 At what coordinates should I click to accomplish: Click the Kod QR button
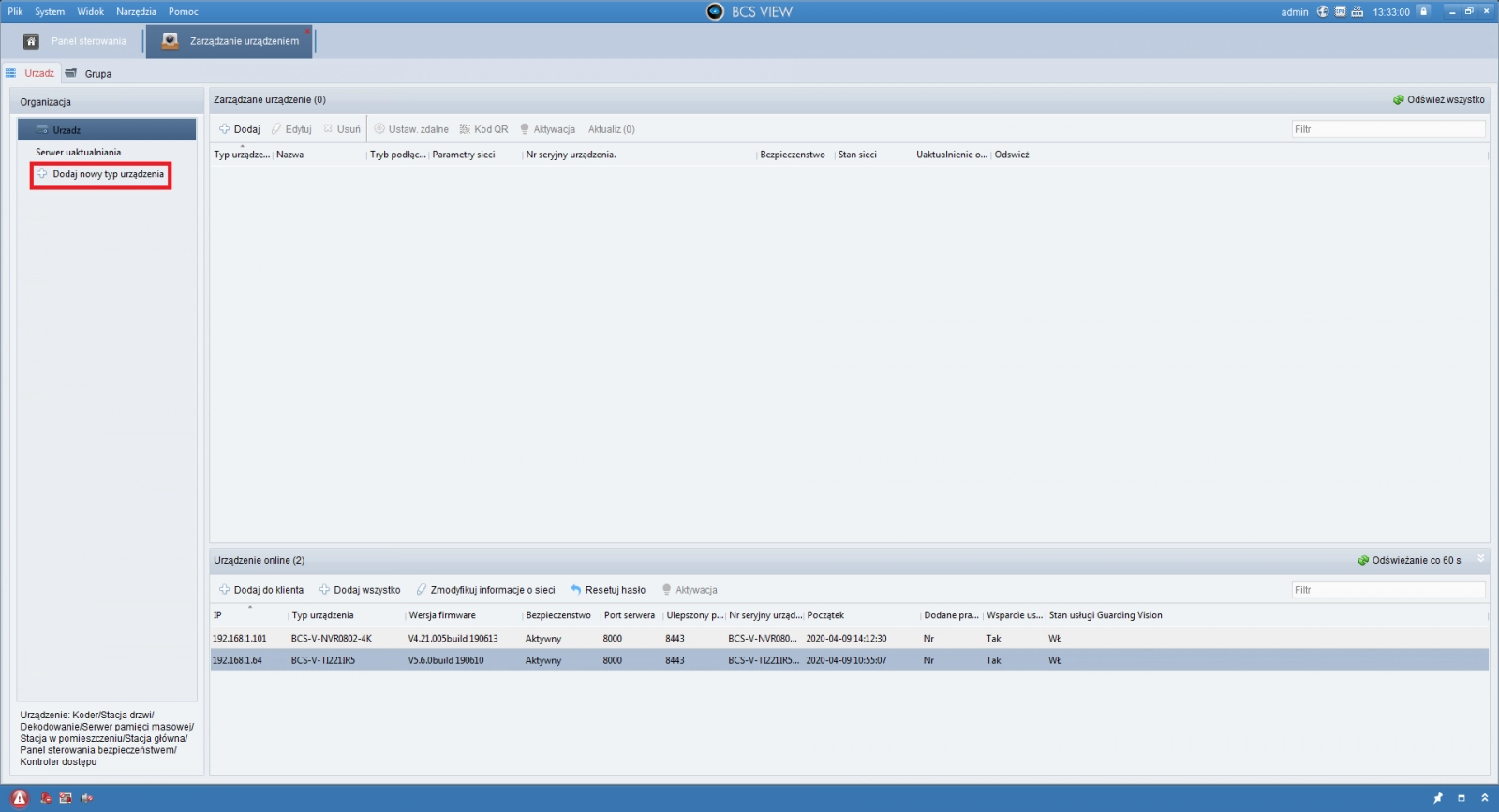(483, 129)
